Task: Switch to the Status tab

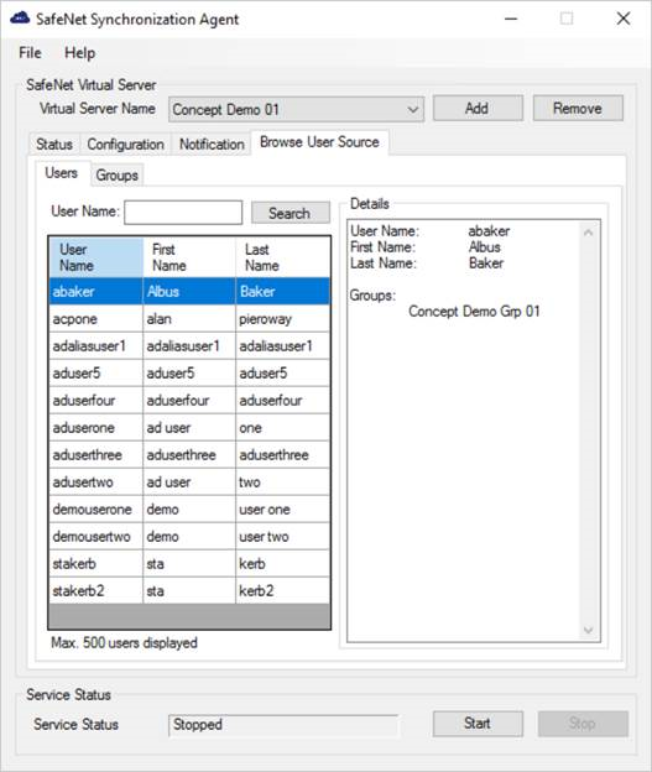Action: [x=54, y=144]
